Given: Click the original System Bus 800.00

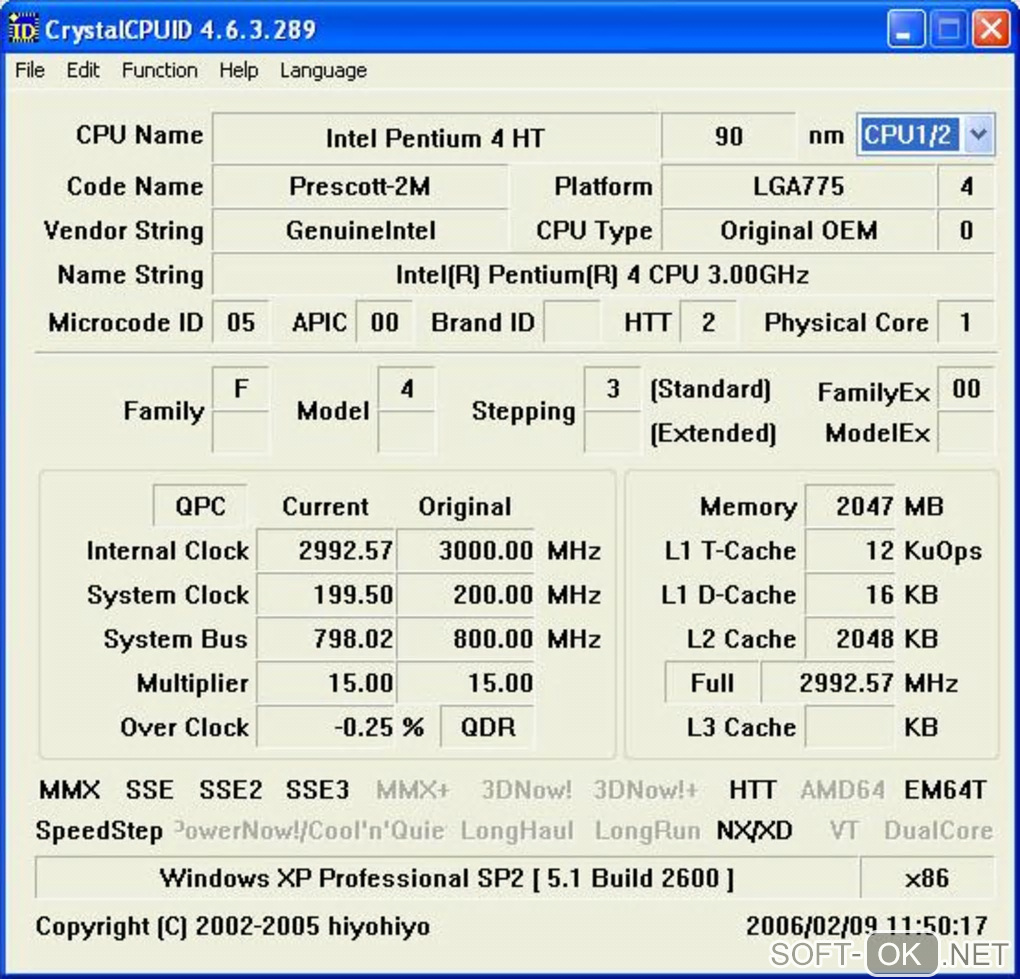Looking at the screenshot, I should pyautogui.click(x=466, y=639).
